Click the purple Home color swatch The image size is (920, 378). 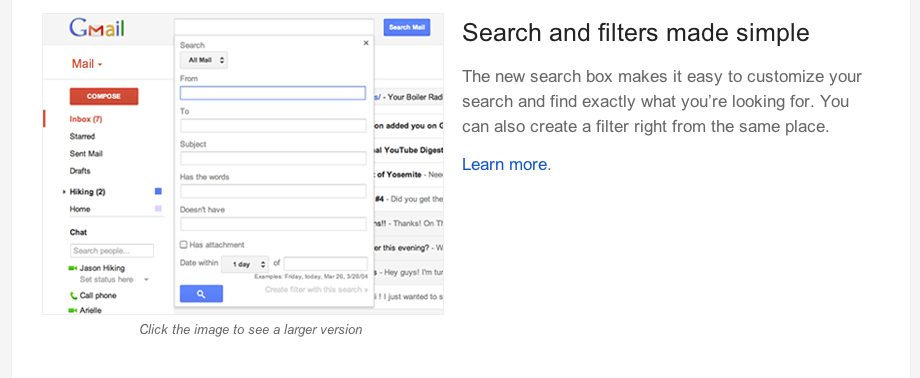tap(158, 208)
